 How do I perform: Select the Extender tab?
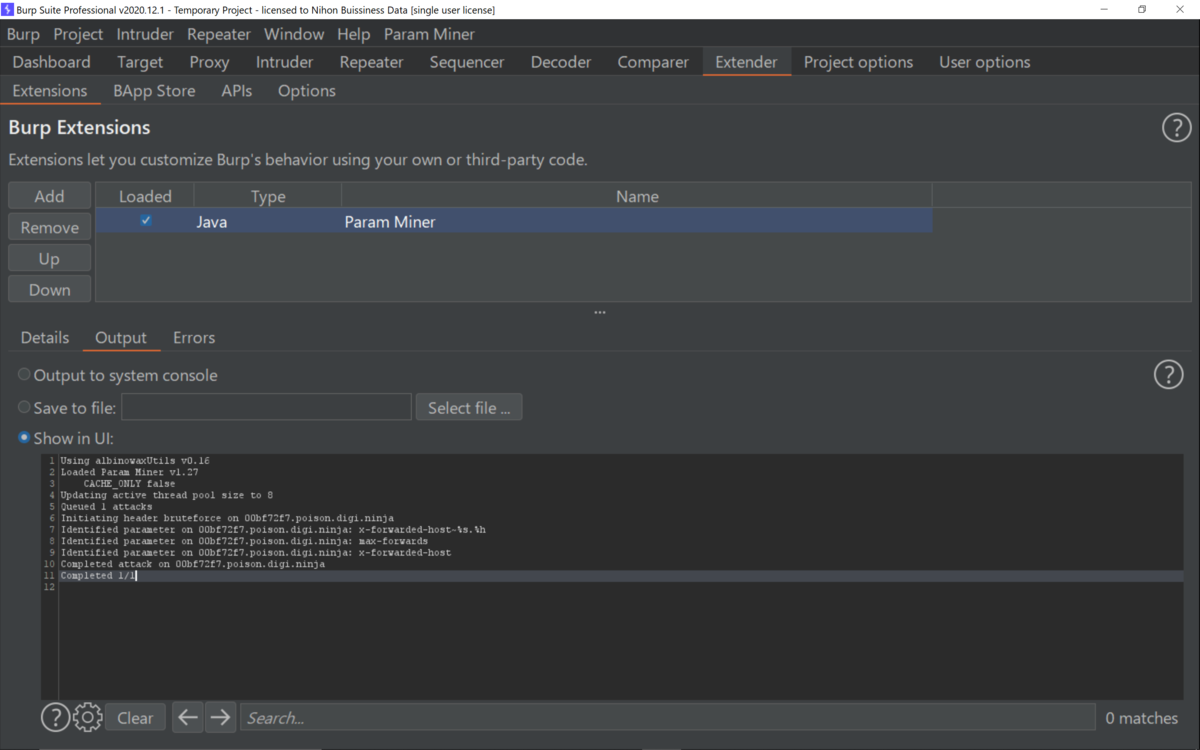coord(746,62)
